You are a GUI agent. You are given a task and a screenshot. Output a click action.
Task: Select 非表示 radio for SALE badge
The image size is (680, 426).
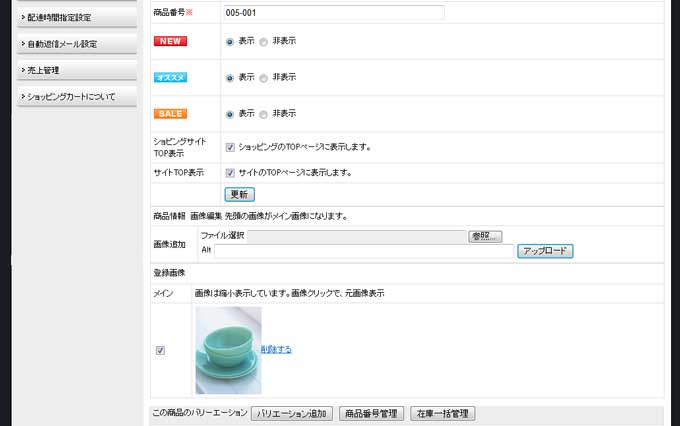click(263, 115)
